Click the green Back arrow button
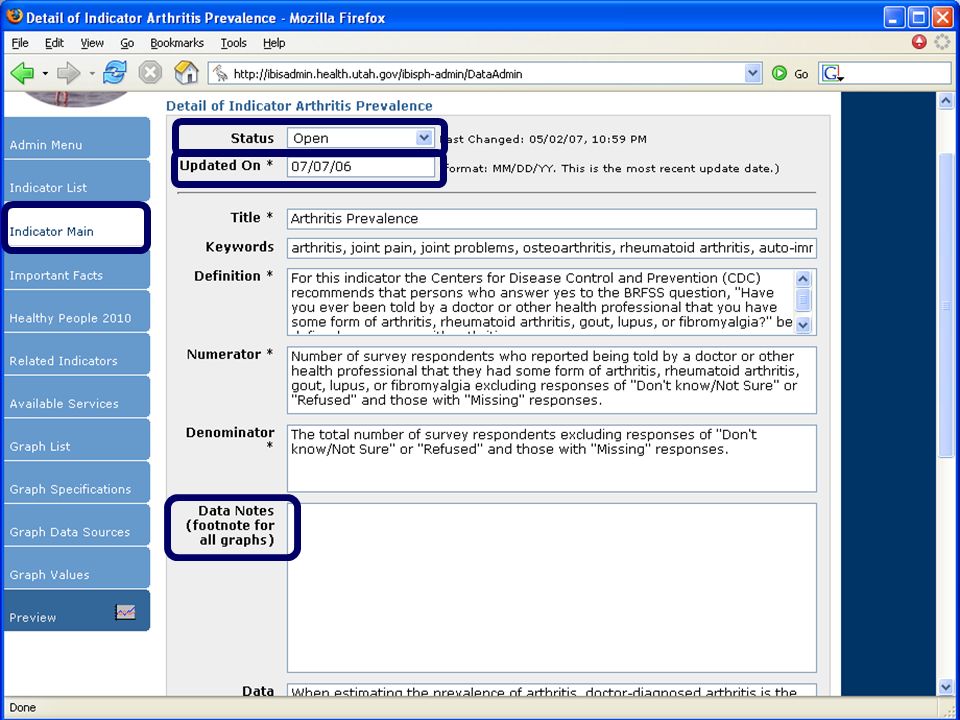 (x=23, y=73)
